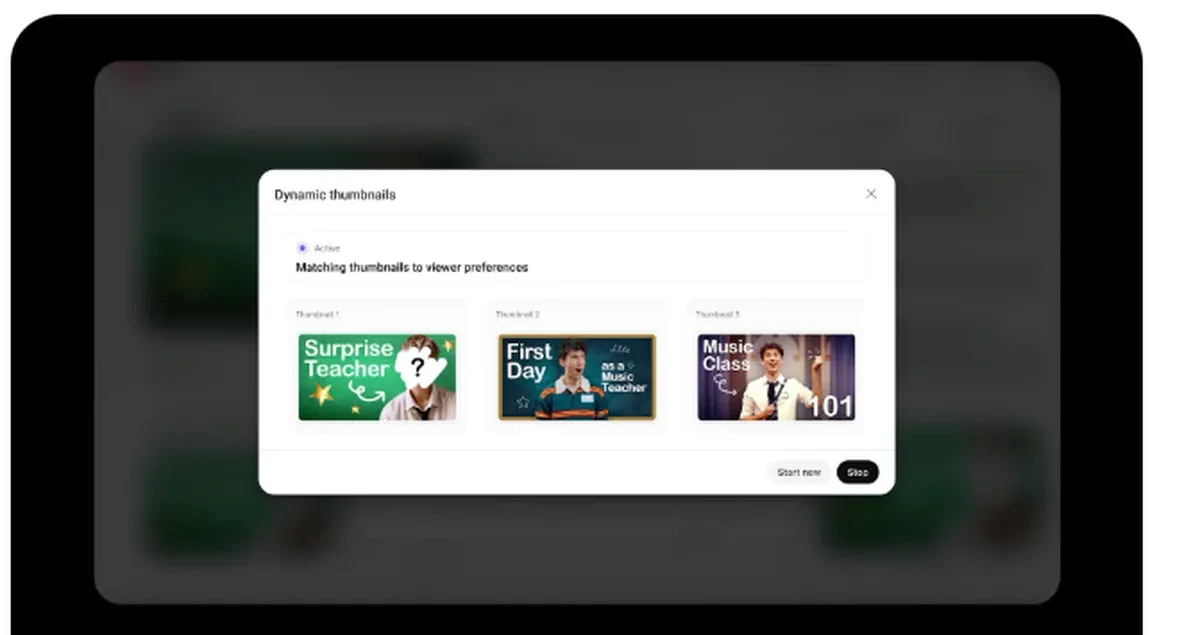Screen dimensions: 1200x635
Task: Click the Thumbnail 2 label
Action: coord(517,314)
